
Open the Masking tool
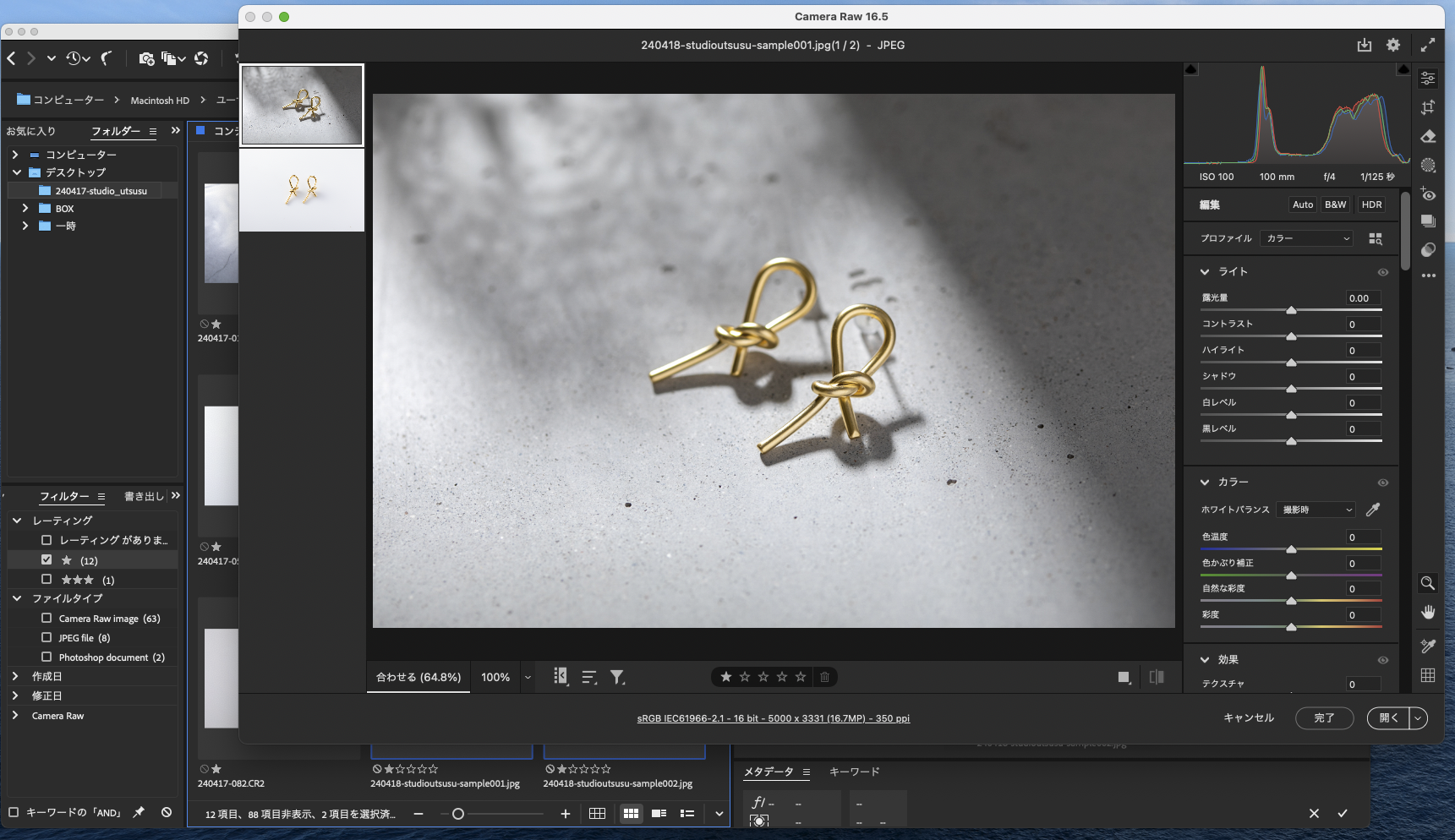pyautogui.click(x=1428, y=166)
